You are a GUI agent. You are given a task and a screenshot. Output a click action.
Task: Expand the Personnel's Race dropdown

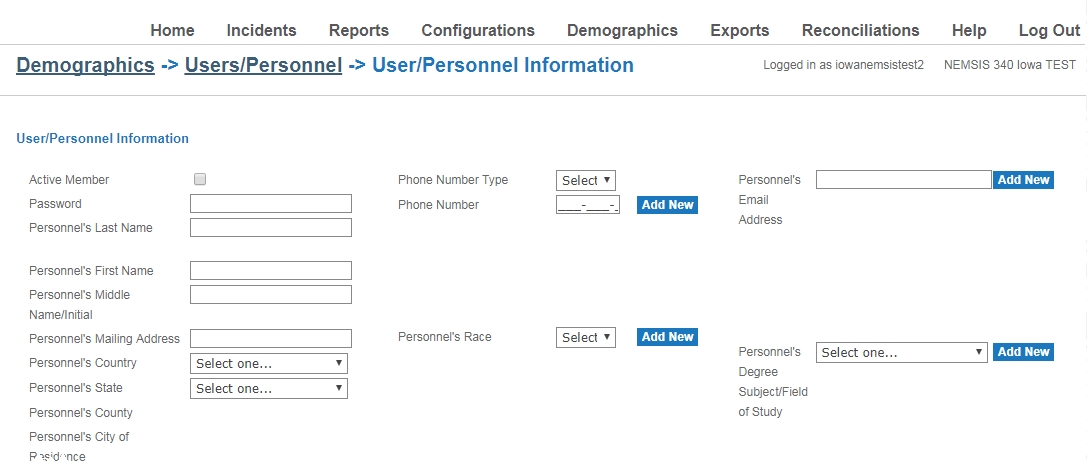(586, 337)
